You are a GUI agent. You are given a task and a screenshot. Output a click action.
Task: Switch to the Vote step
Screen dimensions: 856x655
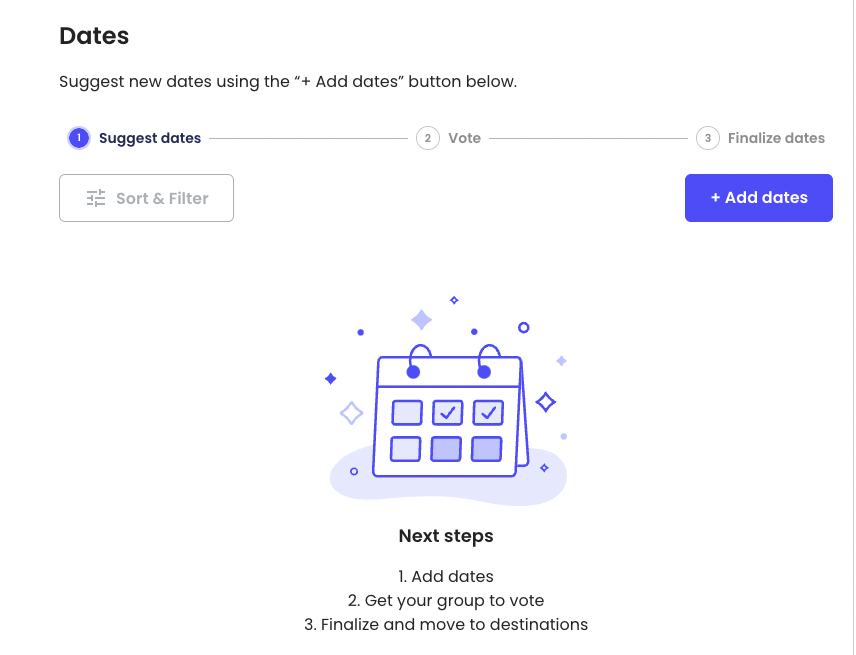coord(464,138)
